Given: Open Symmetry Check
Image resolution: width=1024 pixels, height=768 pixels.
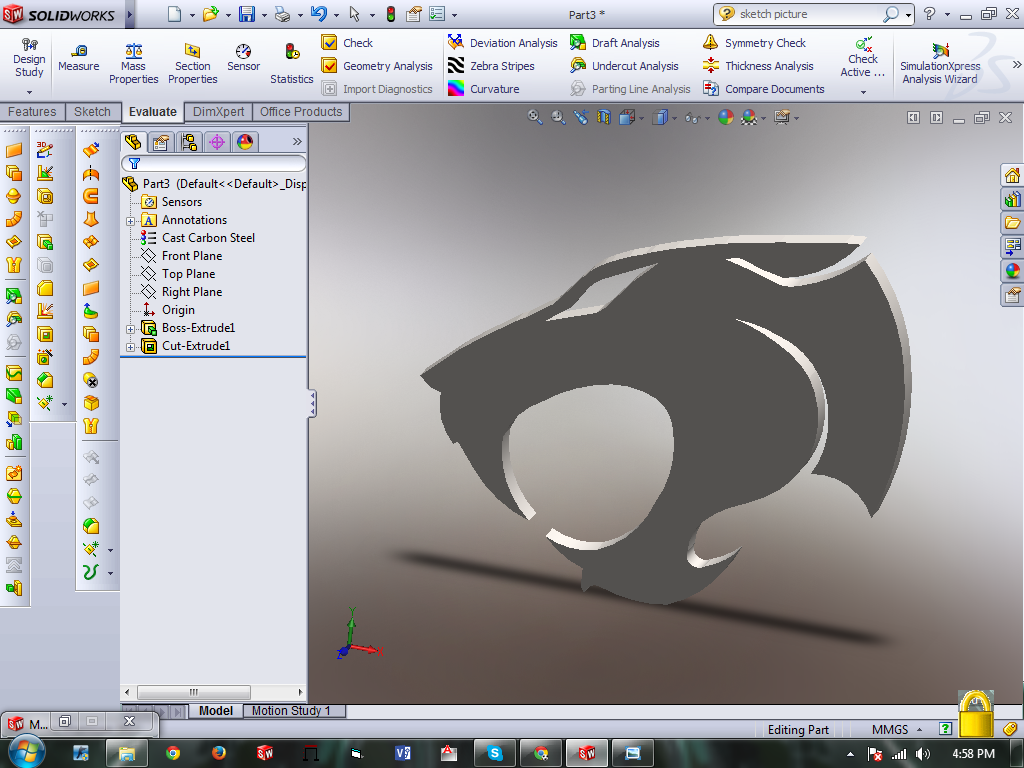Looking at the screenshot, I should pos(754,43).
